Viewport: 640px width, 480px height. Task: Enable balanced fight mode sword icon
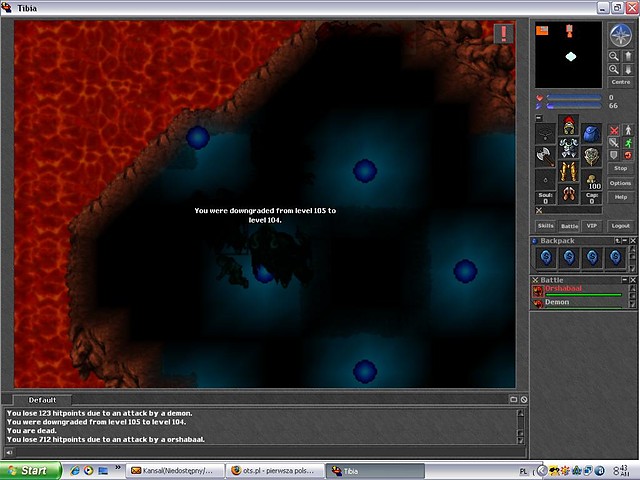tap(614, 142)
